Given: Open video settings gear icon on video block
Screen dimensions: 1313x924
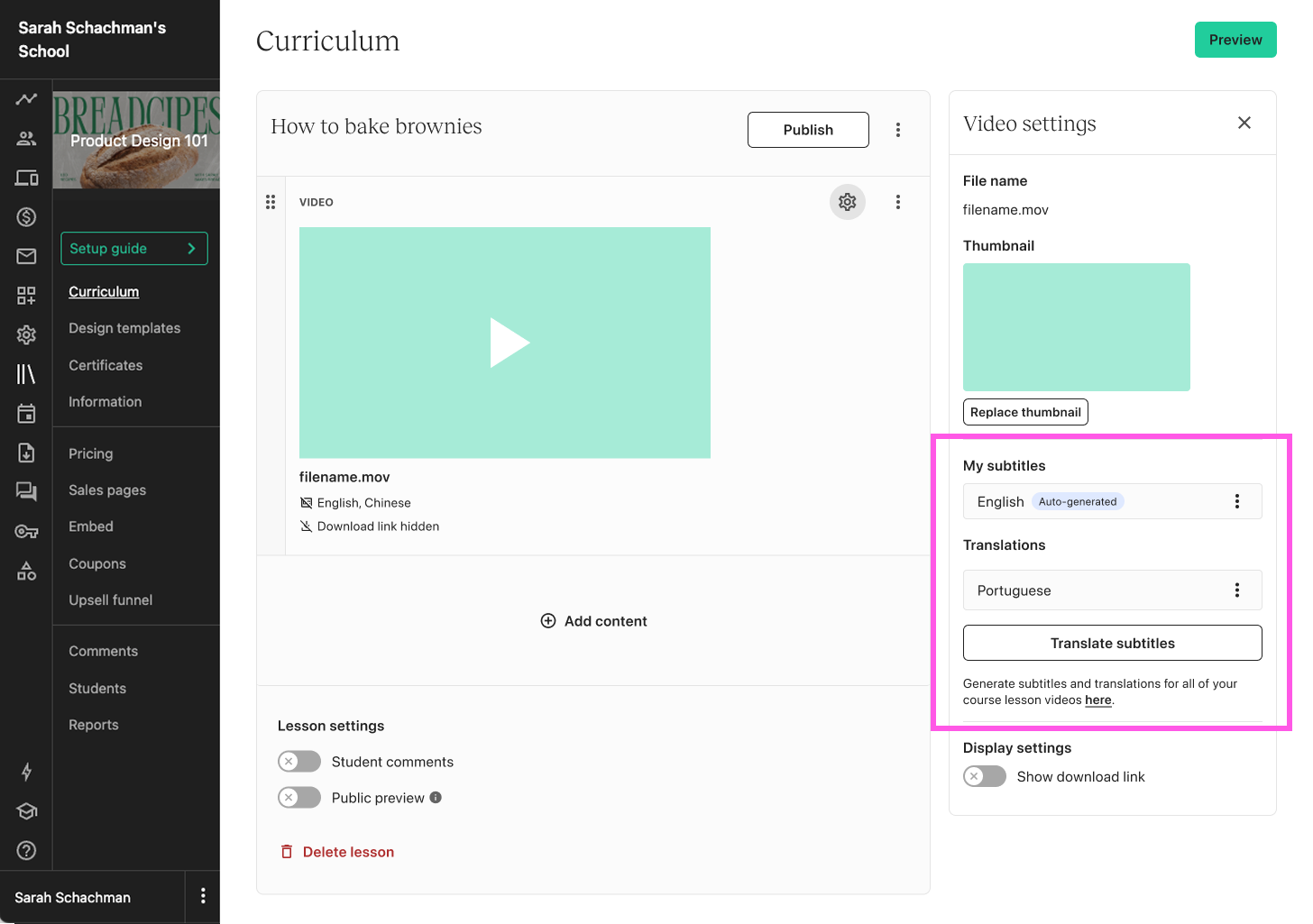Looking at the screenshot, I should (848, 202).
